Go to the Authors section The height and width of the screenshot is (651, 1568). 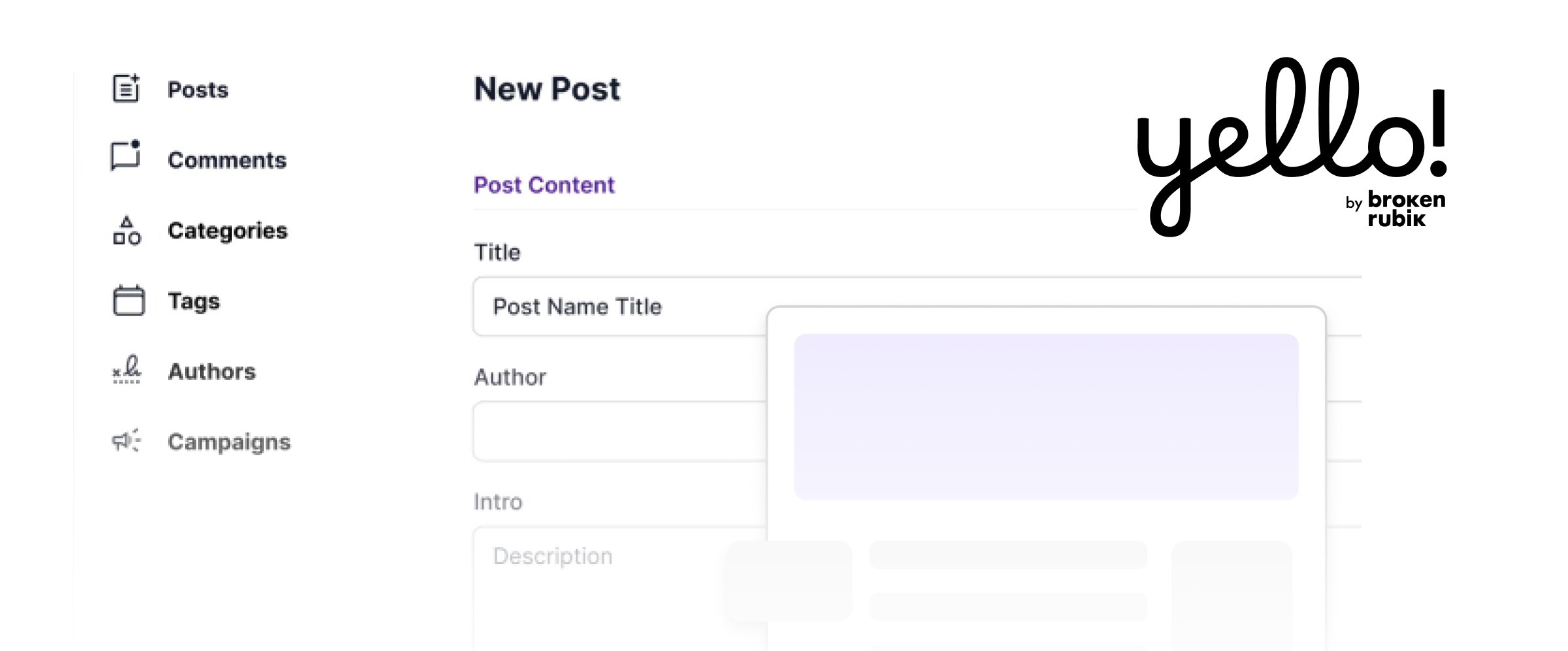tap(212, 371)
